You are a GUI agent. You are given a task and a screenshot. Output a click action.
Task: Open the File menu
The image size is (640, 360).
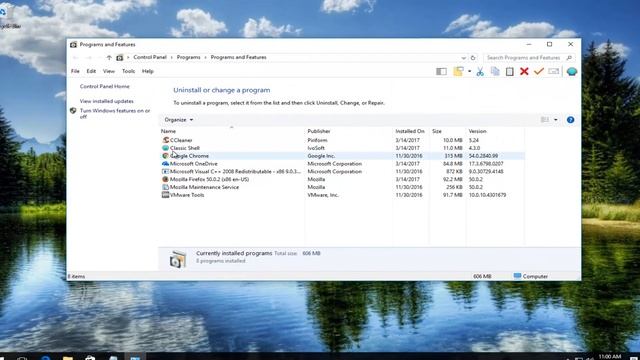click(x=75, y=71)
